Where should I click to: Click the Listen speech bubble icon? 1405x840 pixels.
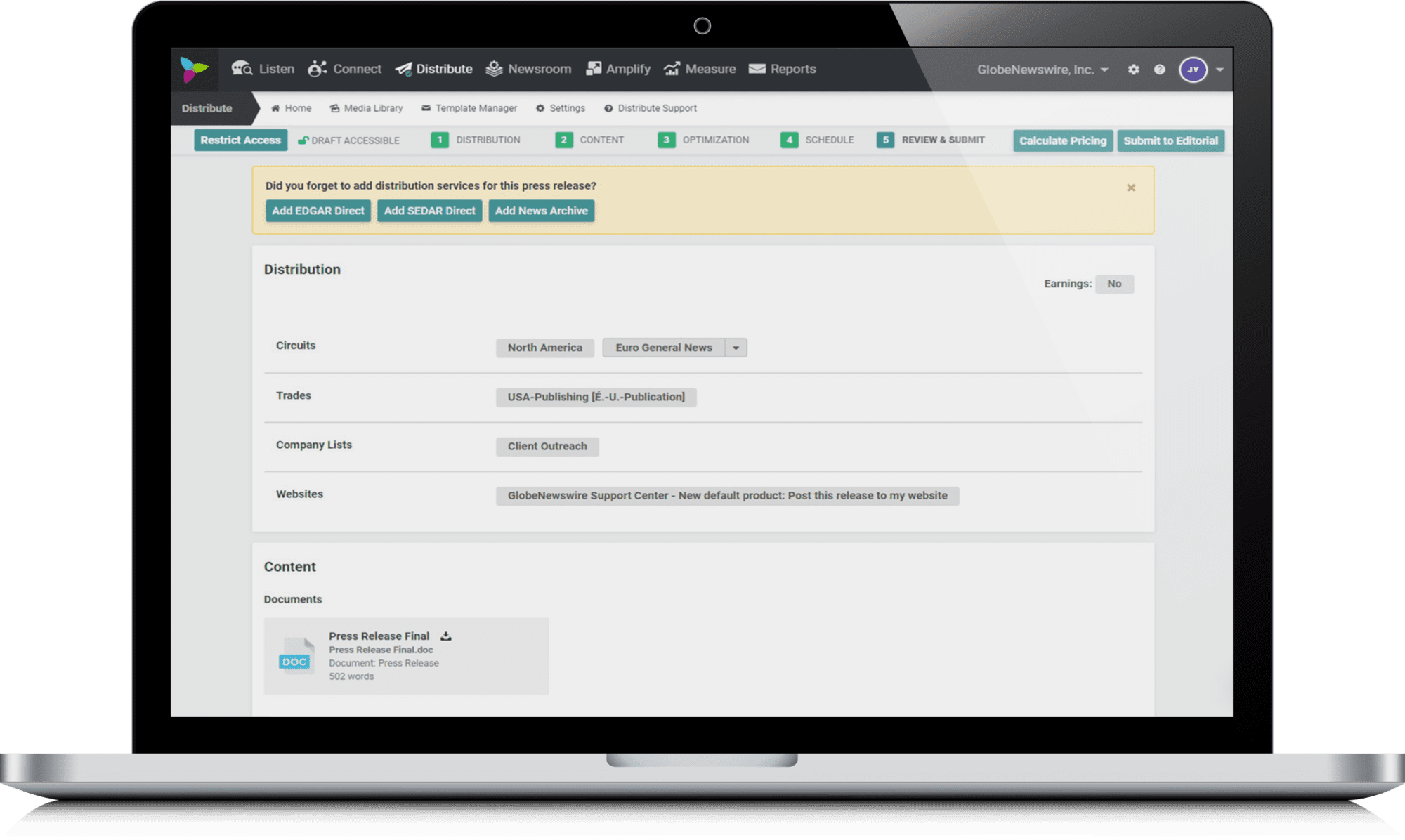(242, 68)
